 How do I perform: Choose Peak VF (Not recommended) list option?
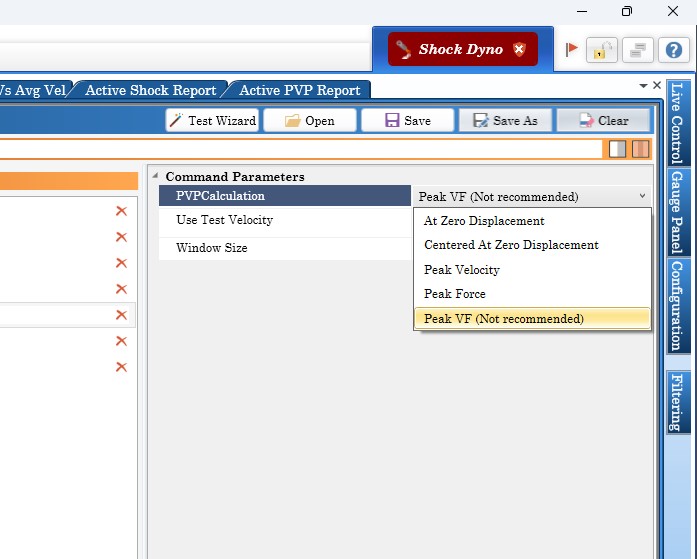point(532,319)
